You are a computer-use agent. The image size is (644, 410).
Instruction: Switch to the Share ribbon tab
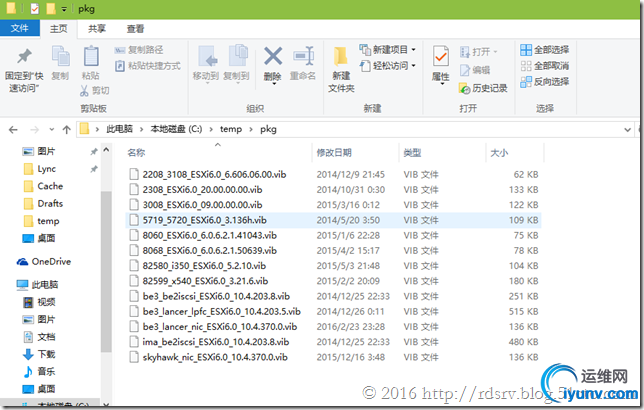click(x=97, y=28)
